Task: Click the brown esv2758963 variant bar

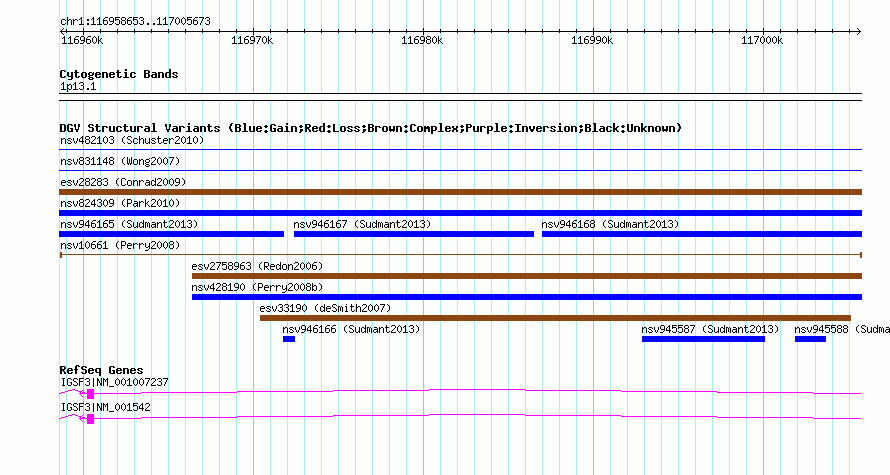Action: pos(527,276)
